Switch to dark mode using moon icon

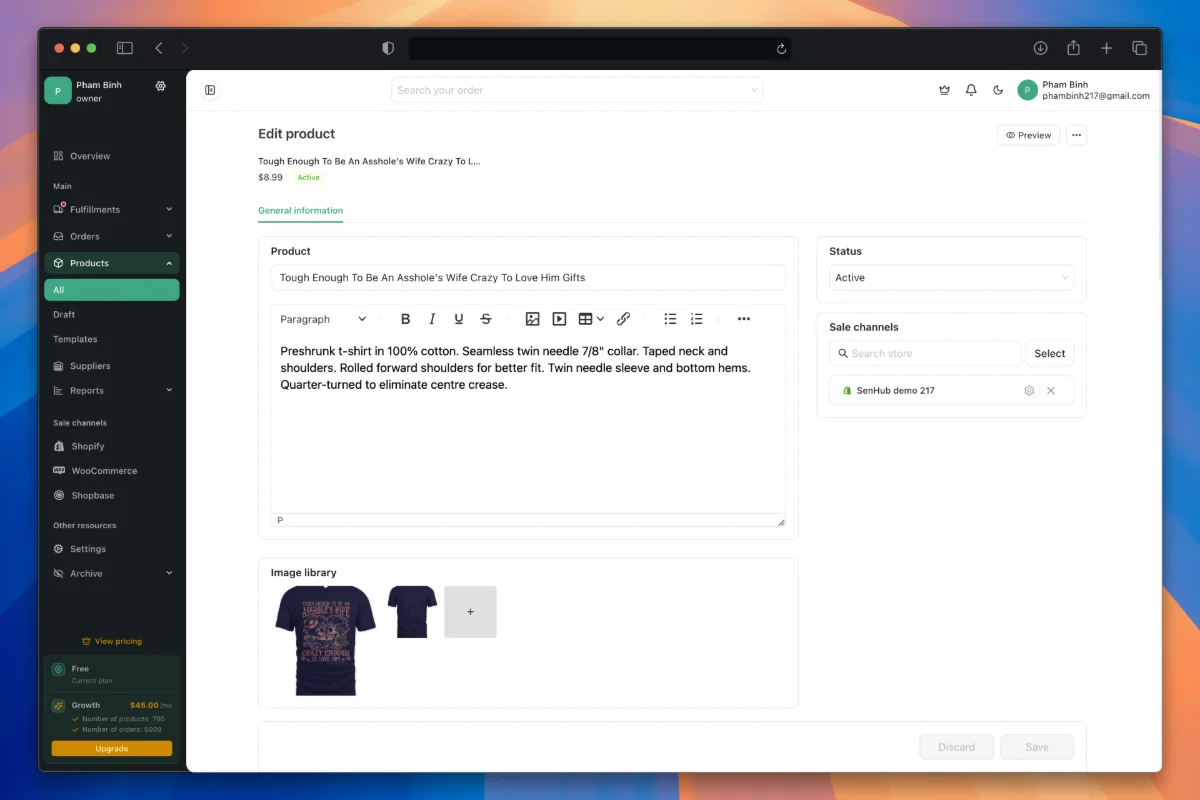click(997, 89)
